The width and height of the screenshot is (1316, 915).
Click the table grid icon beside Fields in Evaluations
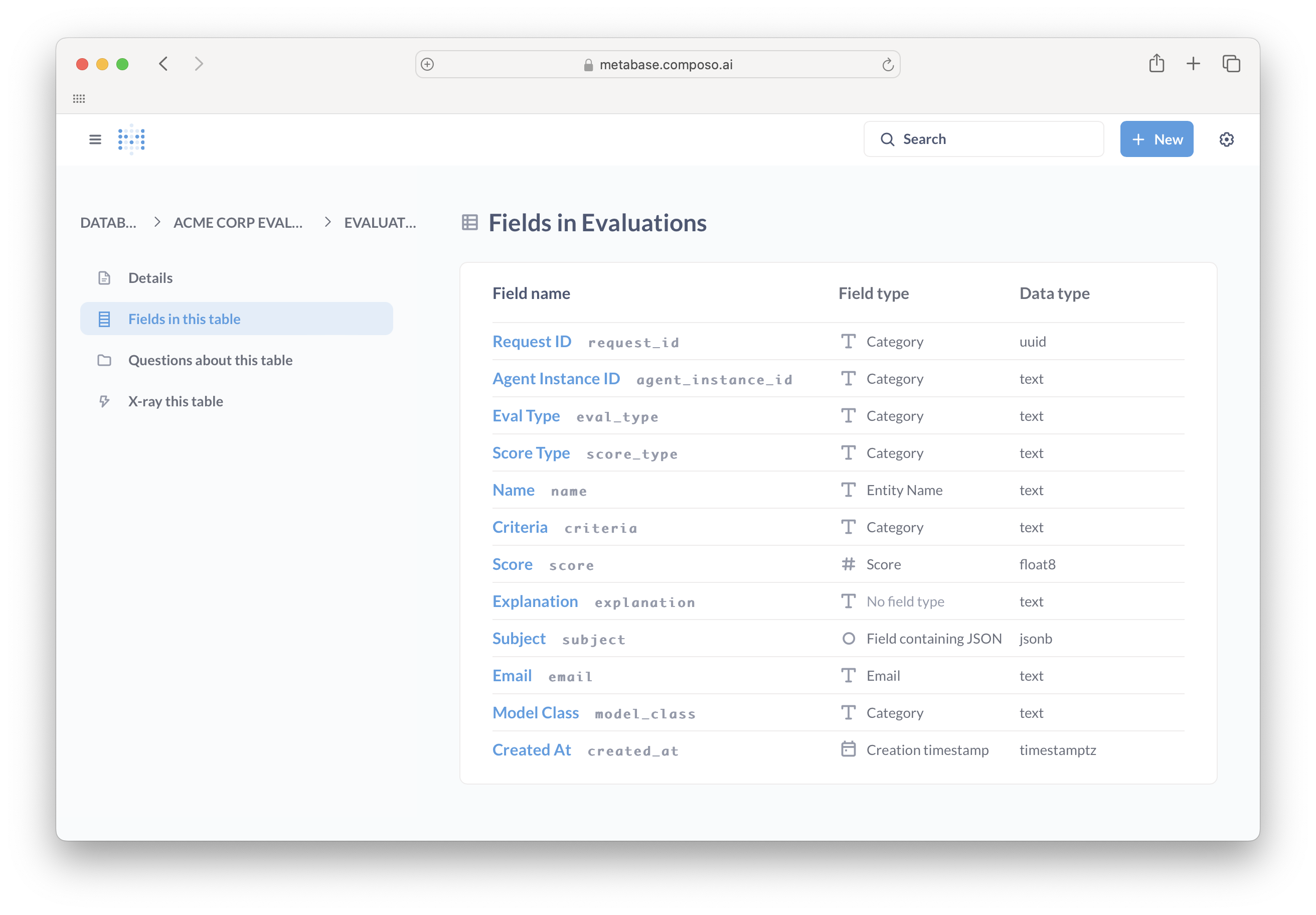[x=469, y=222]
